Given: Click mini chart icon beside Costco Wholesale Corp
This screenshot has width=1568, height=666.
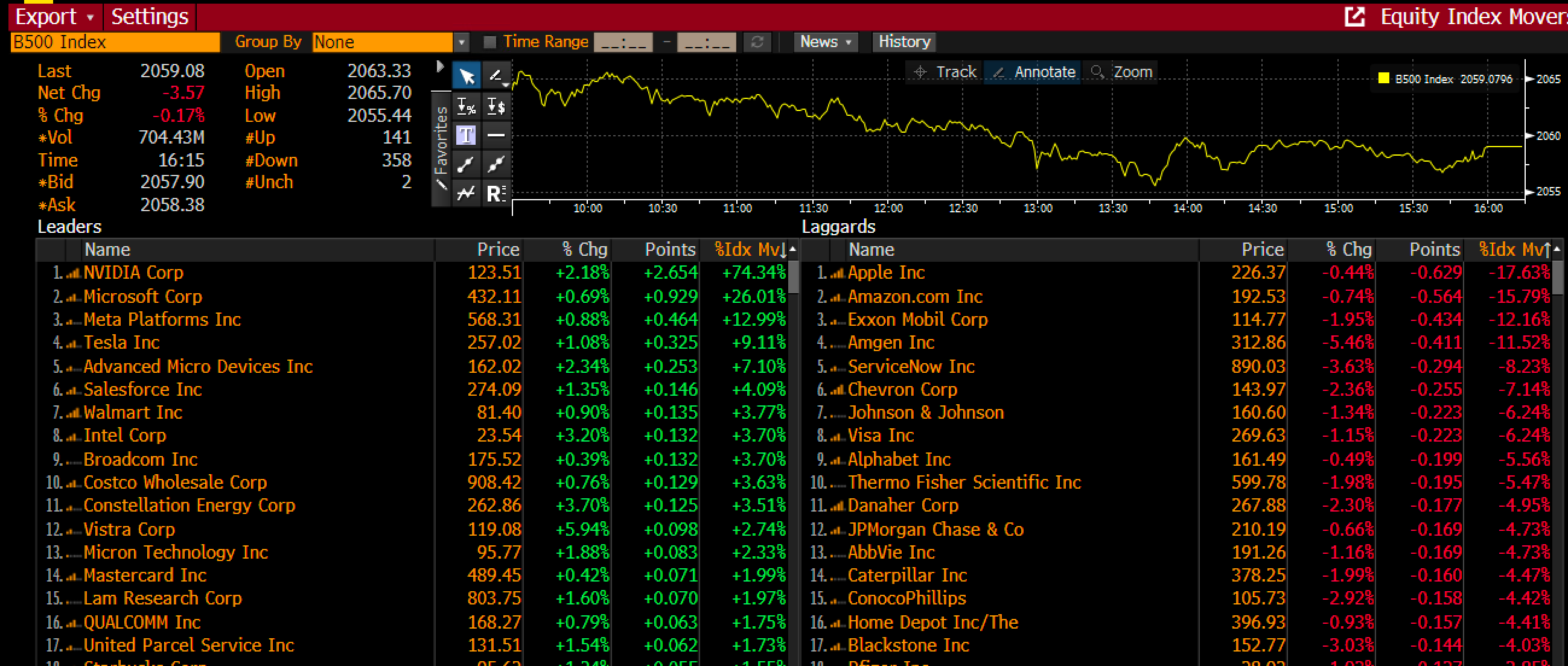Looking at the screenshot, I should (x=74, y=484).
